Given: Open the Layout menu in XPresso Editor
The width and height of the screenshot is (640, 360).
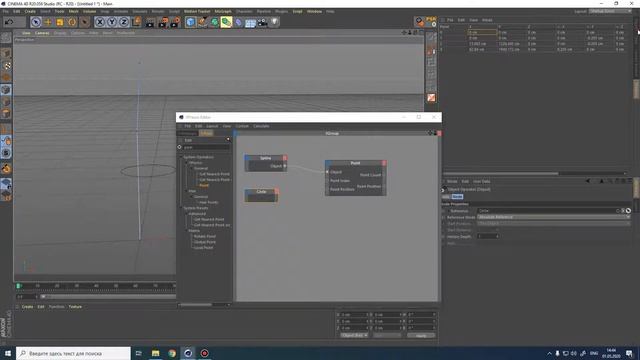Looking at the screenshot, I should click(212, 126).
